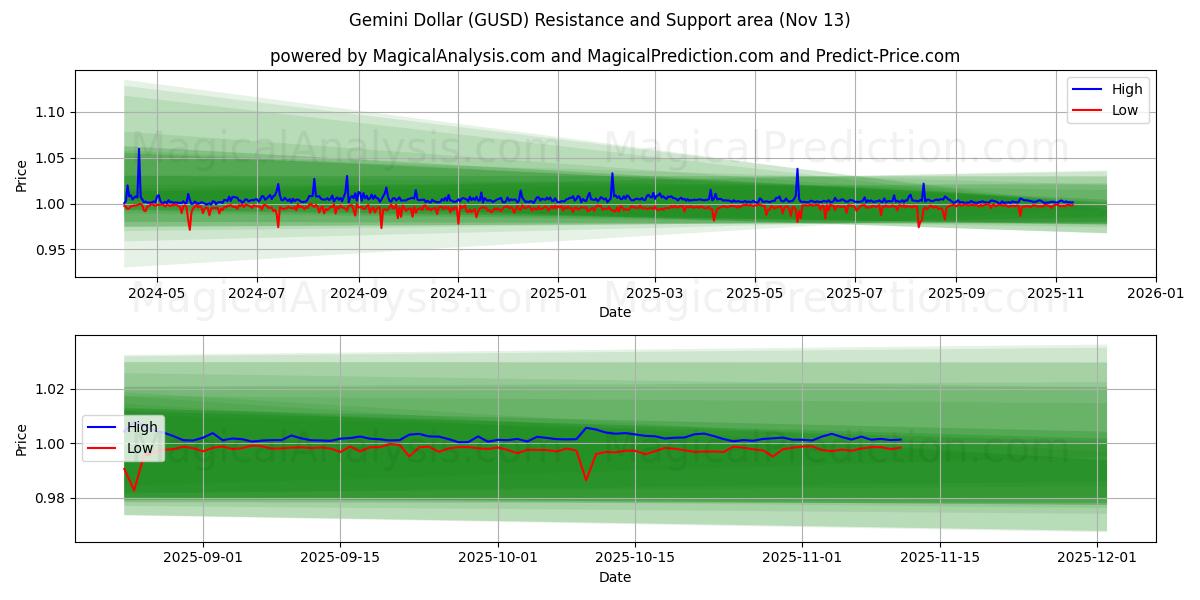
Task: Toggle the Low series in the top legend
Action: point(1125,110)
